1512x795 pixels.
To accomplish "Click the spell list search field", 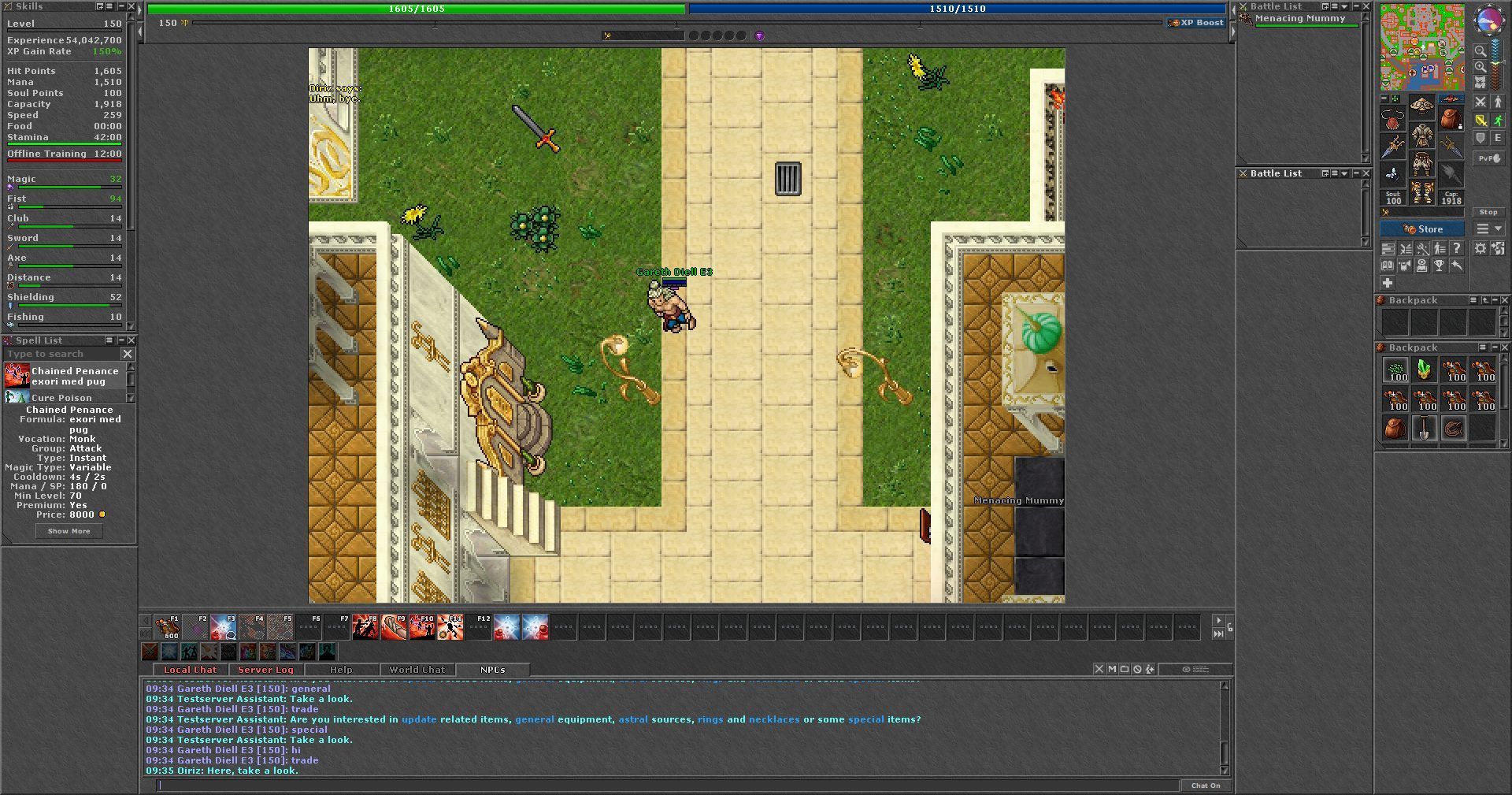I will tap(61, 355).
